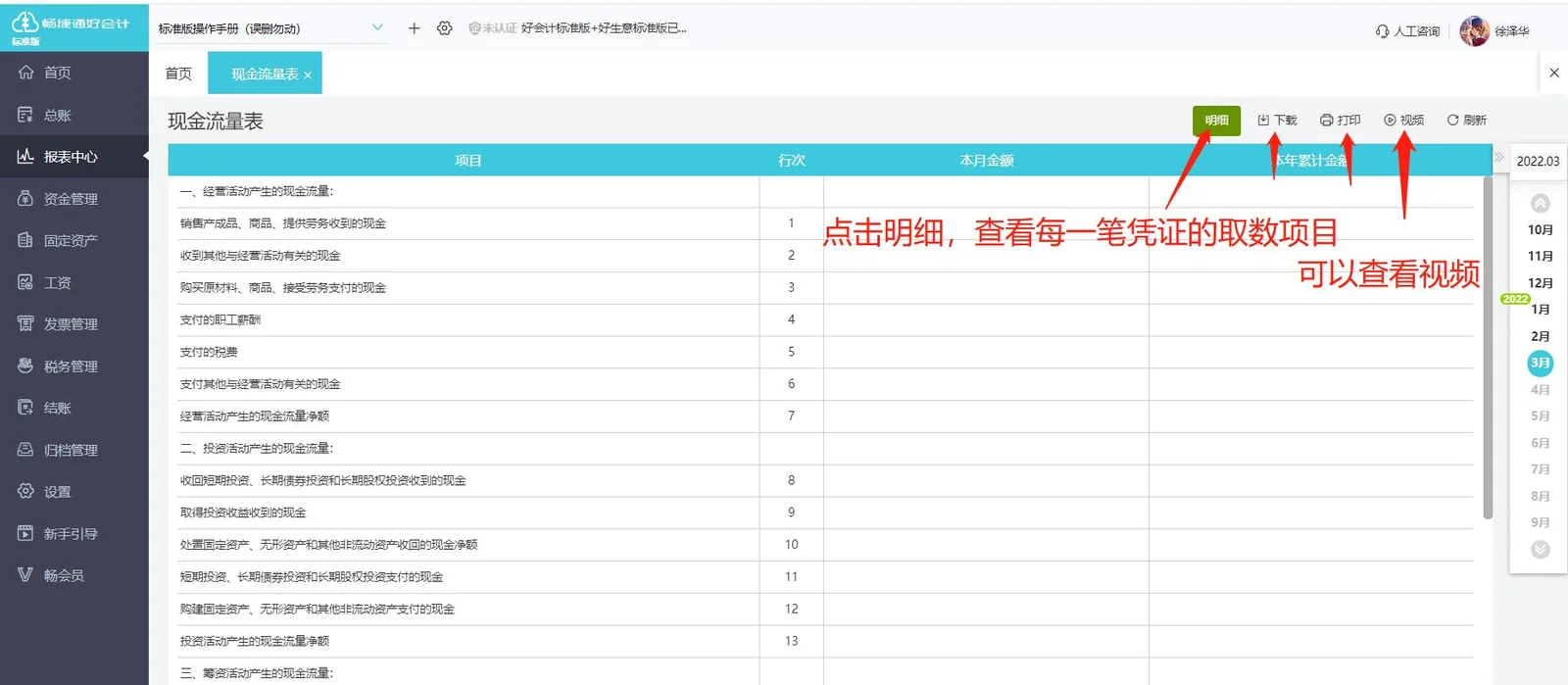The height and width of the screenshot is (685, 1568).
Task: Click 本月金额 cell for 支付的税费 row
Action: coord(986,352)
